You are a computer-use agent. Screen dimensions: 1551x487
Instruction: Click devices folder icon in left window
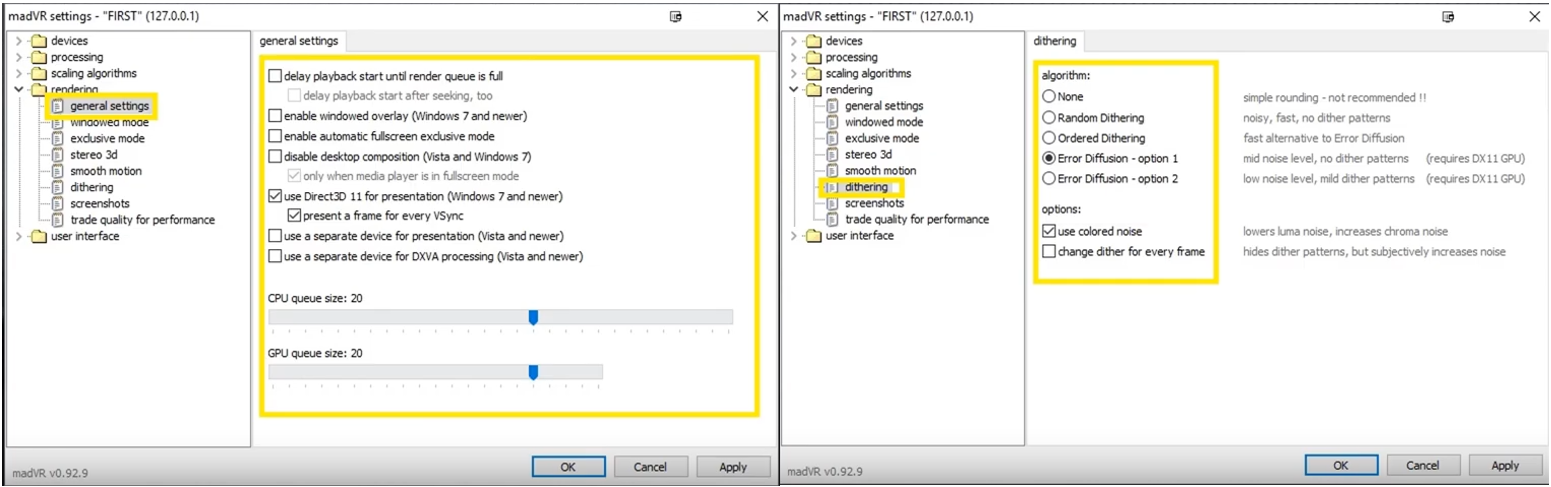coord(39,41)
